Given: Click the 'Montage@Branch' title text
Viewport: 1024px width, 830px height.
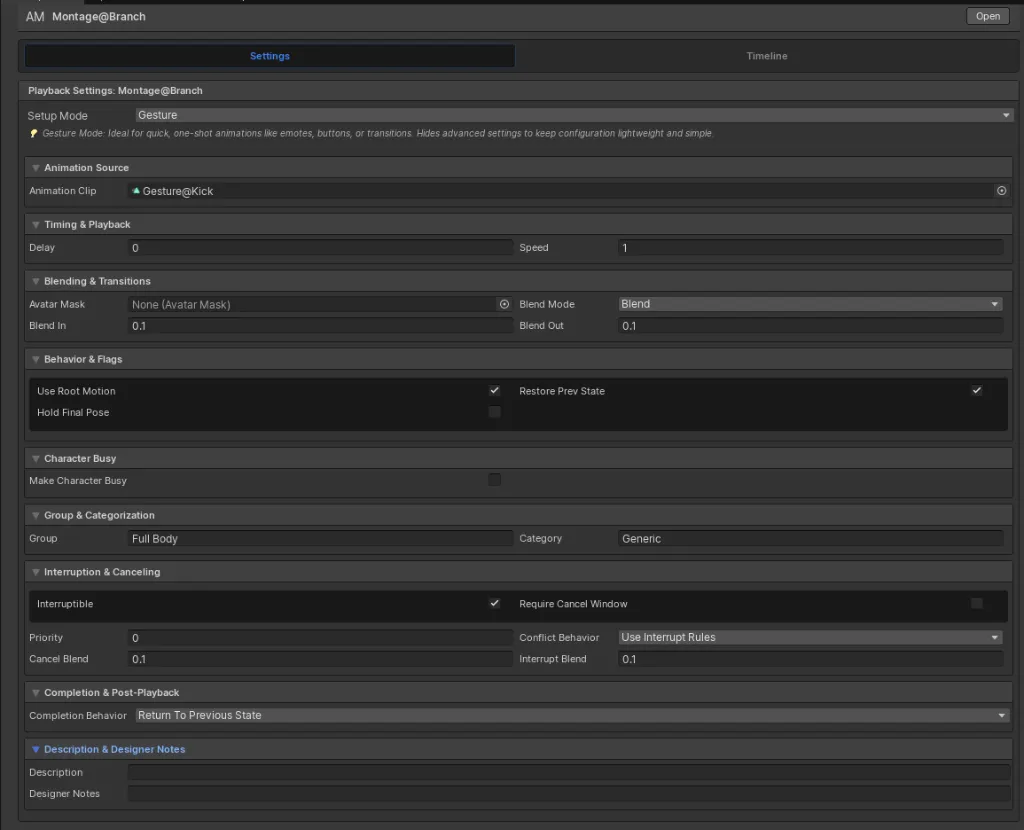Looking at the screenshot, I should [99, 16].
